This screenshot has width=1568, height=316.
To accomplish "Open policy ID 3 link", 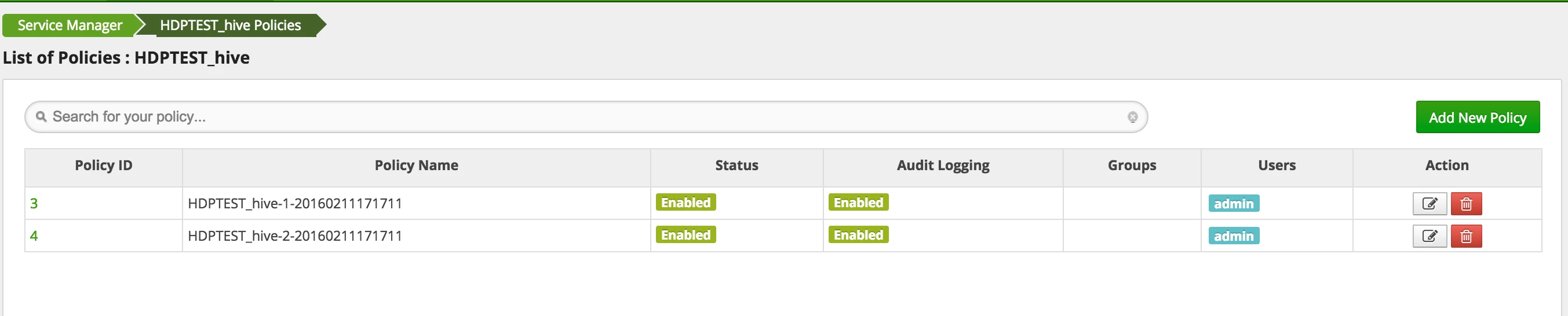I will tap(34, 204).
